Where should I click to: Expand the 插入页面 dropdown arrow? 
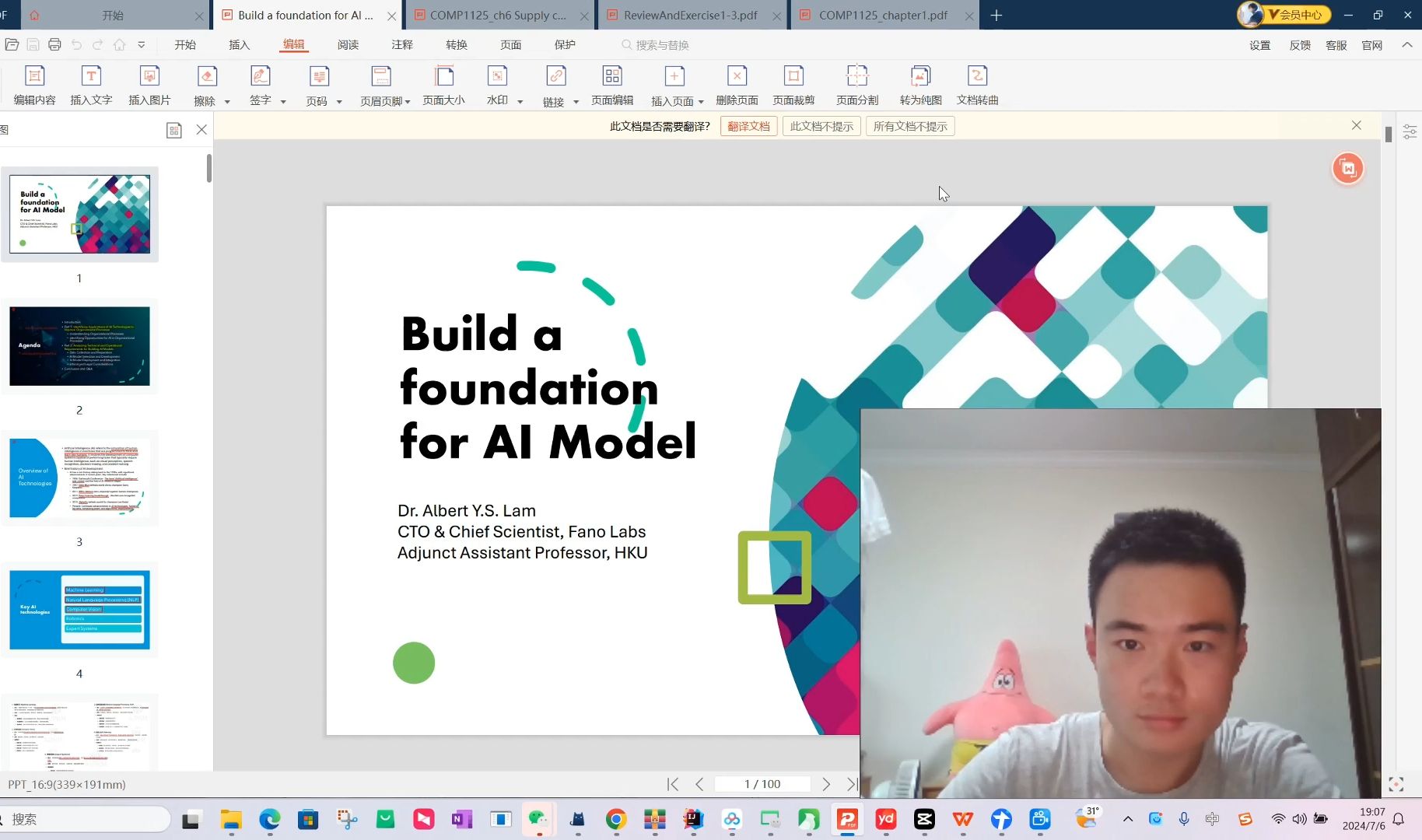(x=701, y=102)
